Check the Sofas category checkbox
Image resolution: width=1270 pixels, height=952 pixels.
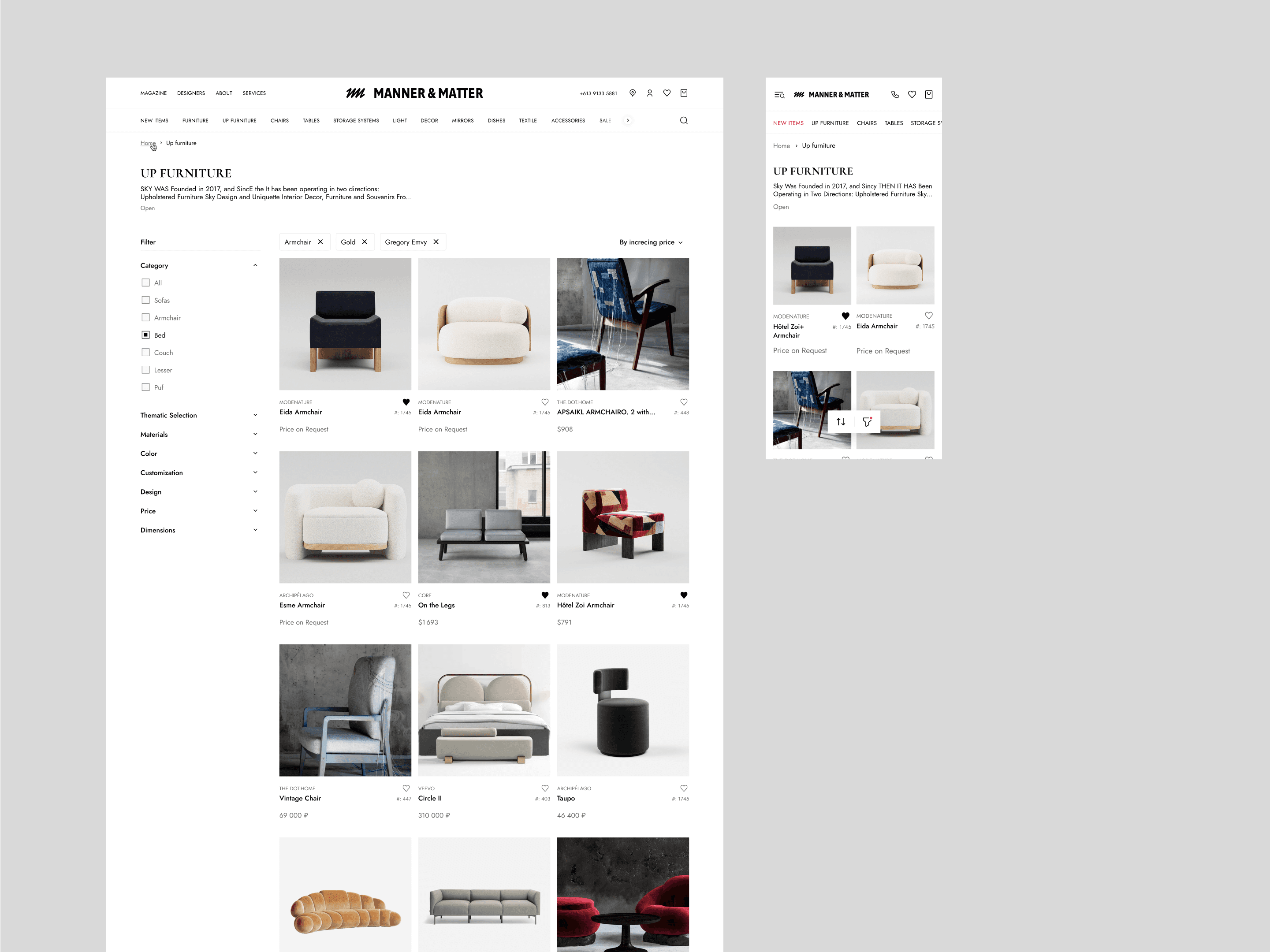coord(146,300)
